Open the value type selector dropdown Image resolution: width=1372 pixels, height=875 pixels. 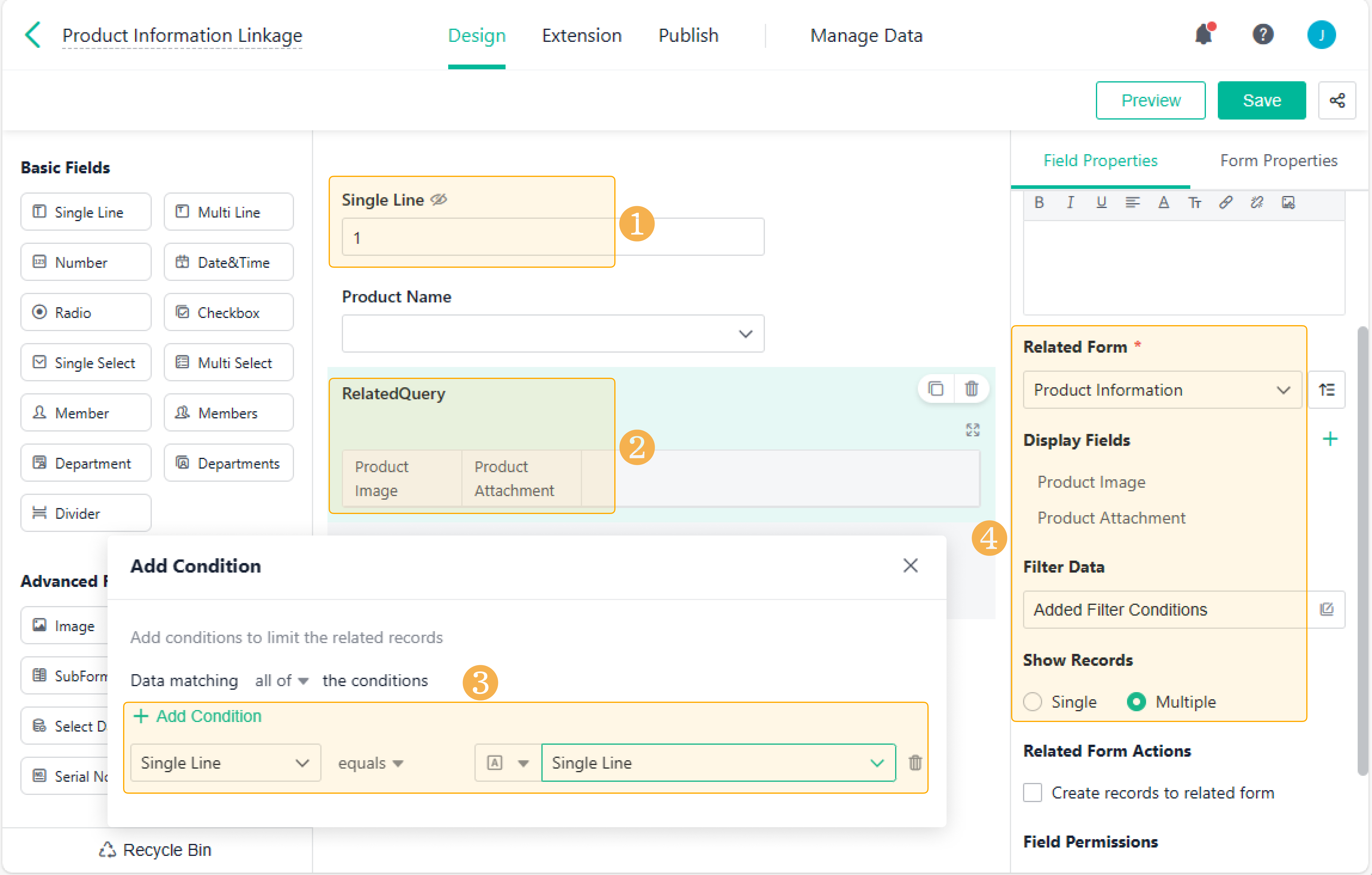508,763
